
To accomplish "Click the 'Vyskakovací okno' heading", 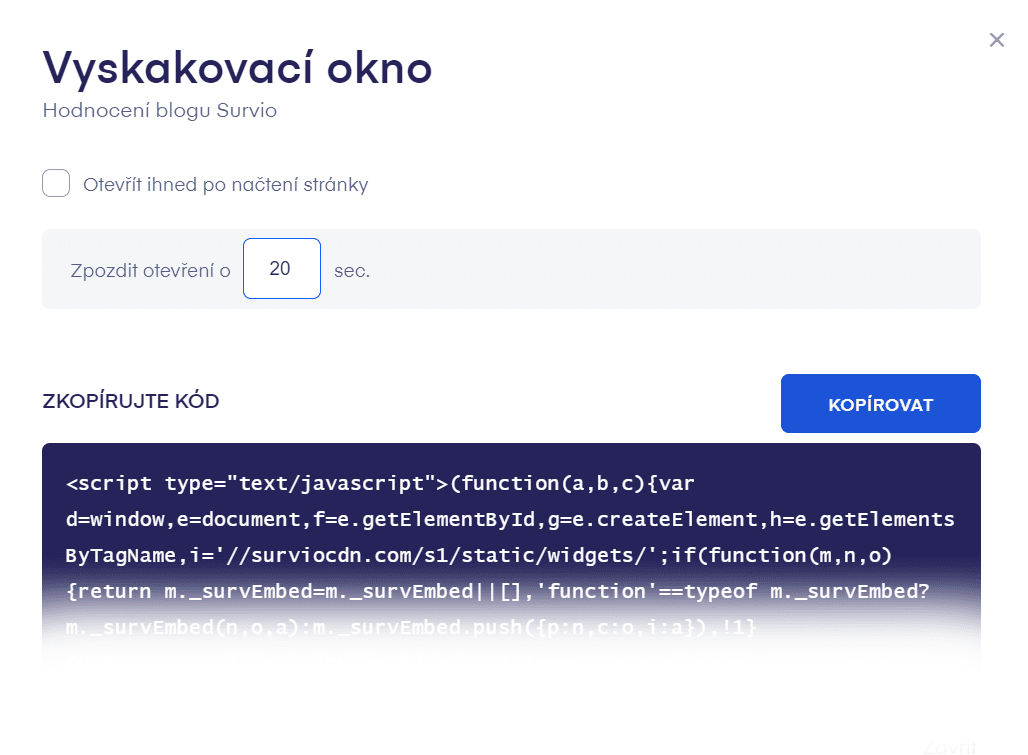I will tap(237, 68).
